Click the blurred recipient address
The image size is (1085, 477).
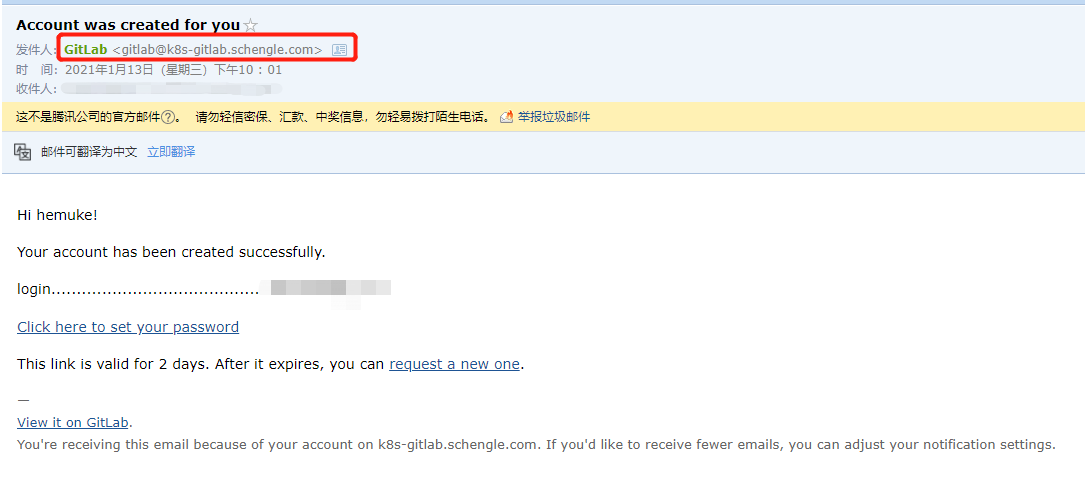click(x=172, y=89)
